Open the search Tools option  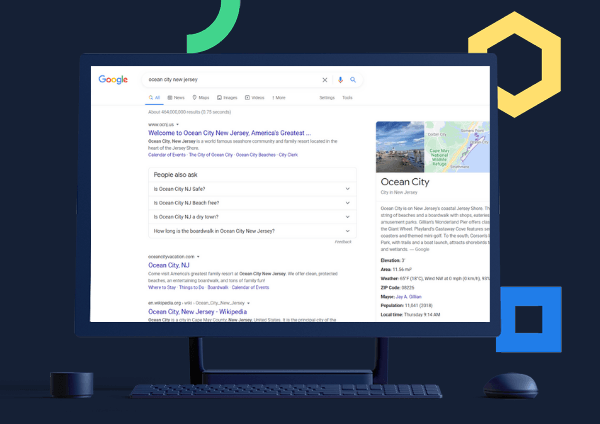pos(347,98)
